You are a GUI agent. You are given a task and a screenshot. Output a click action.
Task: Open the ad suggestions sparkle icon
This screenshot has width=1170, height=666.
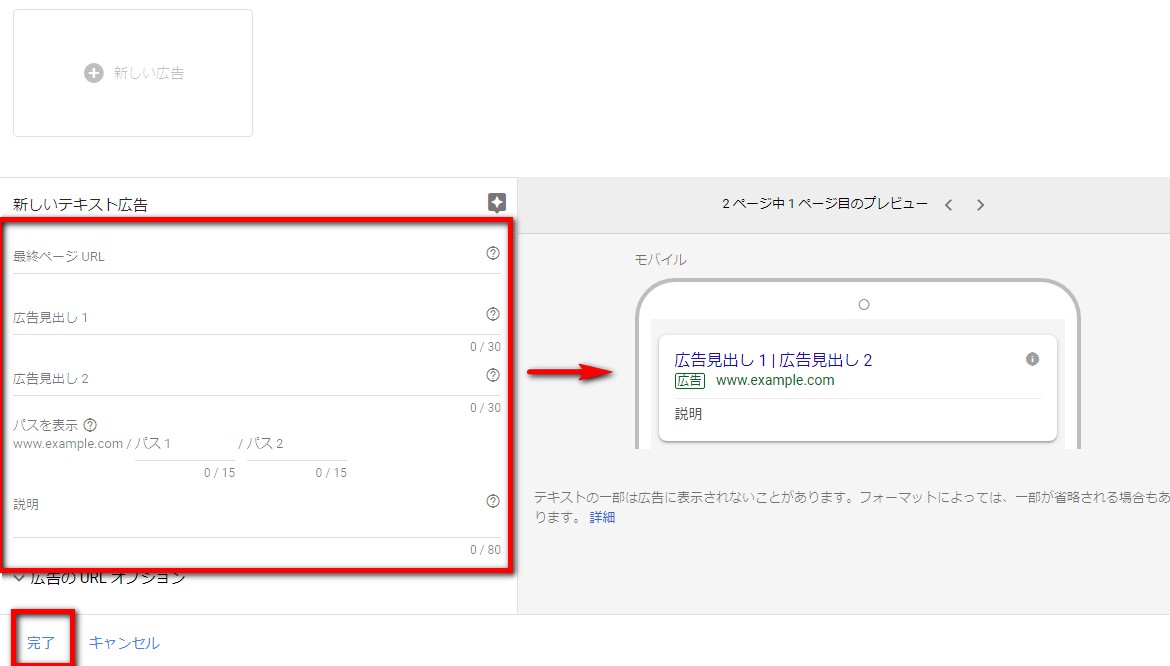[x=497, y=203]
